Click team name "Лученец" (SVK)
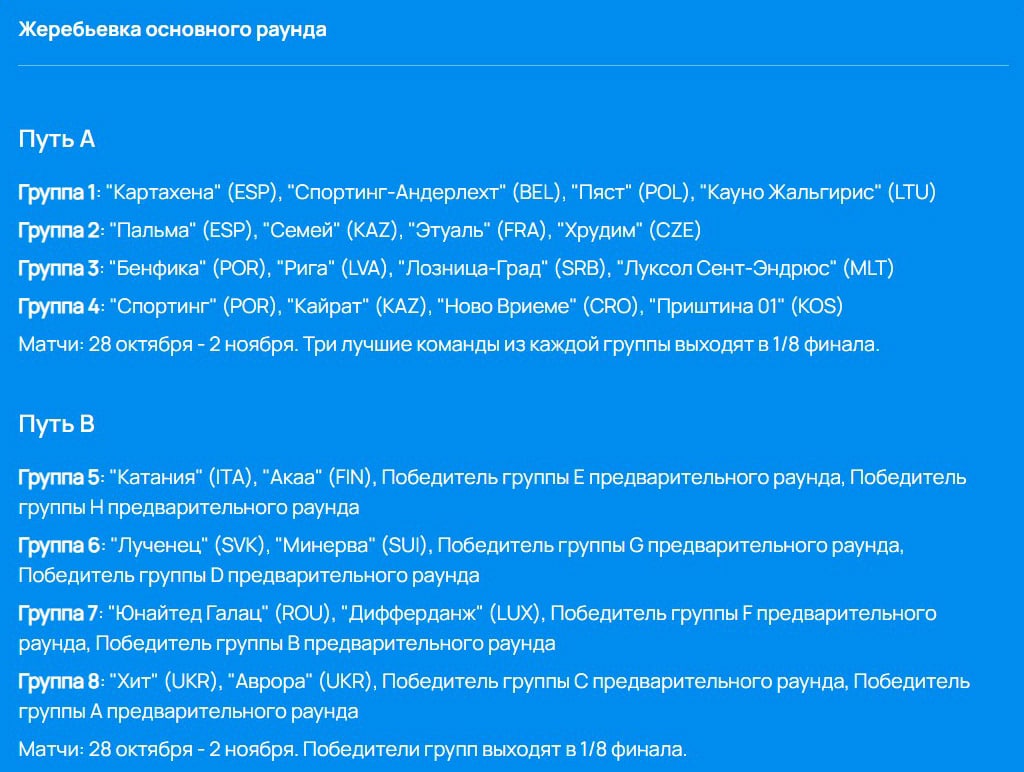 [x=159, y=545]
